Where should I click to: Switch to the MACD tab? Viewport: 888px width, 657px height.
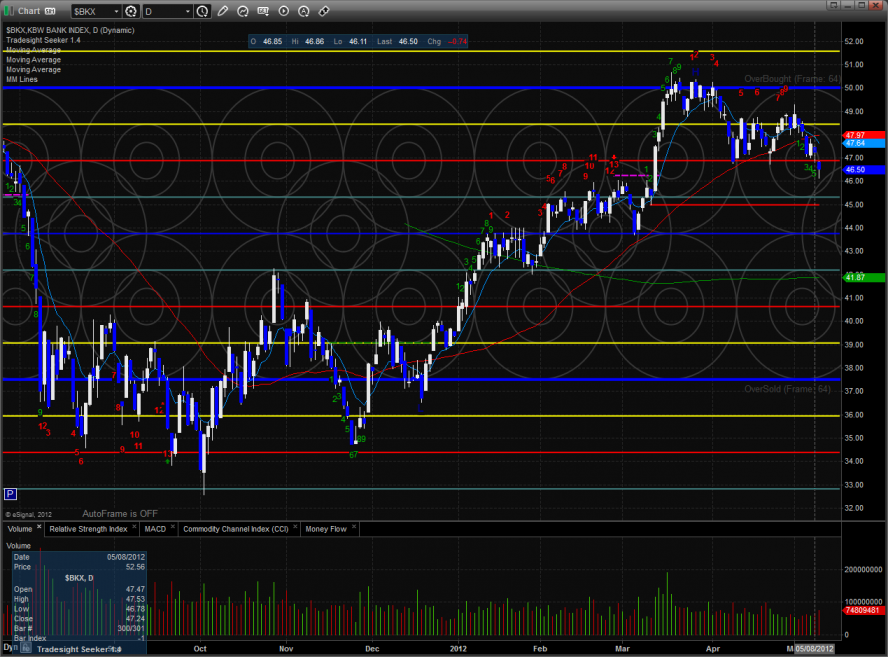click(x=154, y=527)
